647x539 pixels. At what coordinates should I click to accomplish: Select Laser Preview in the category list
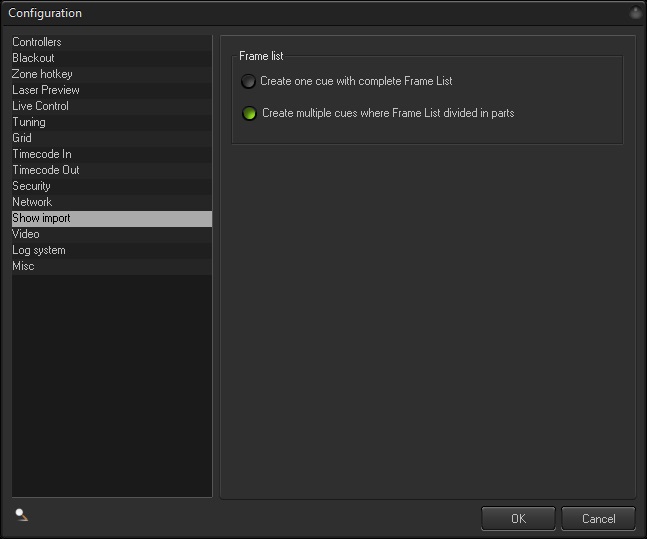click(x=46, y=90)
